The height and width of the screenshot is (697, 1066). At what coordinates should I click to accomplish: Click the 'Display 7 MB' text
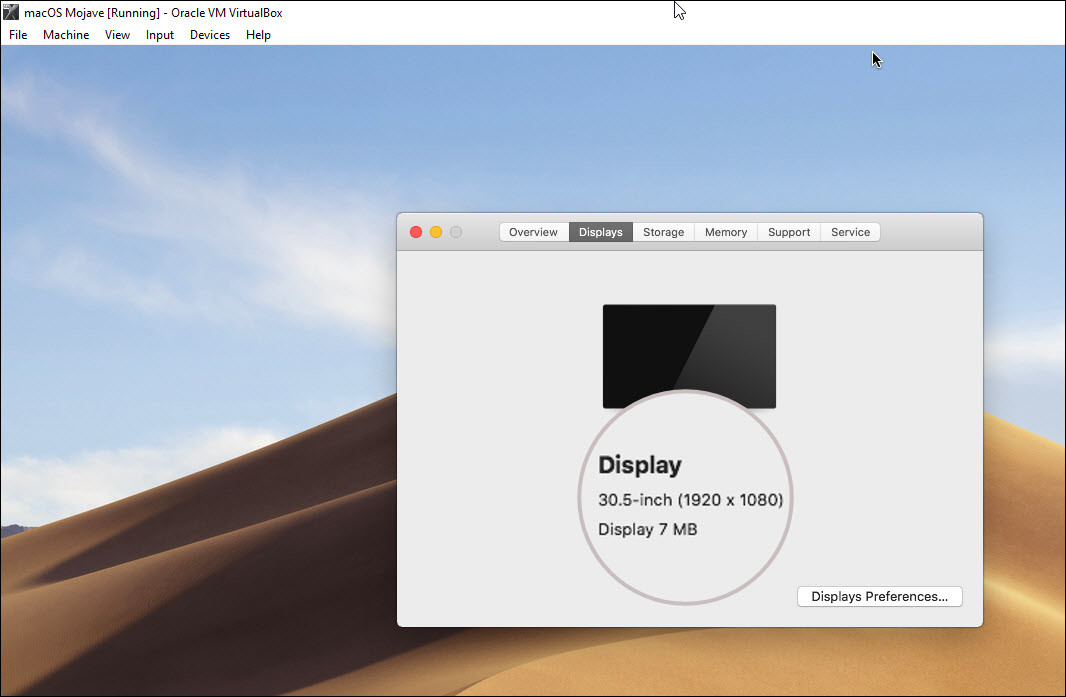pos(648,529)
